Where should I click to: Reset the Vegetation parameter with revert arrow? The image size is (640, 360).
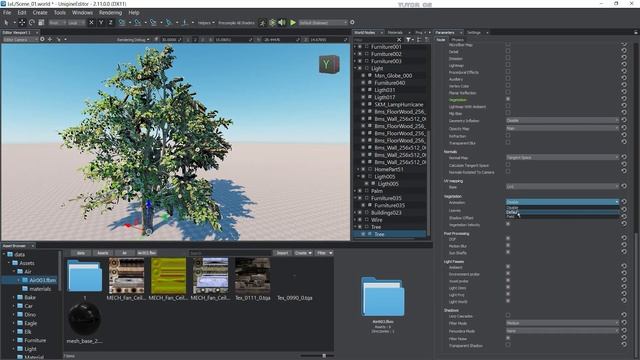click(624, 99)
